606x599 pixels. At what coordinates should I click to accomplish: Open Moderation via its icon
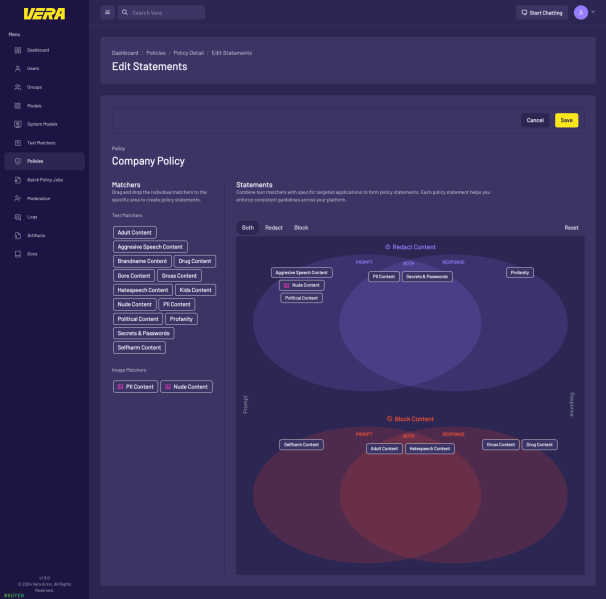tap(18, 198)
